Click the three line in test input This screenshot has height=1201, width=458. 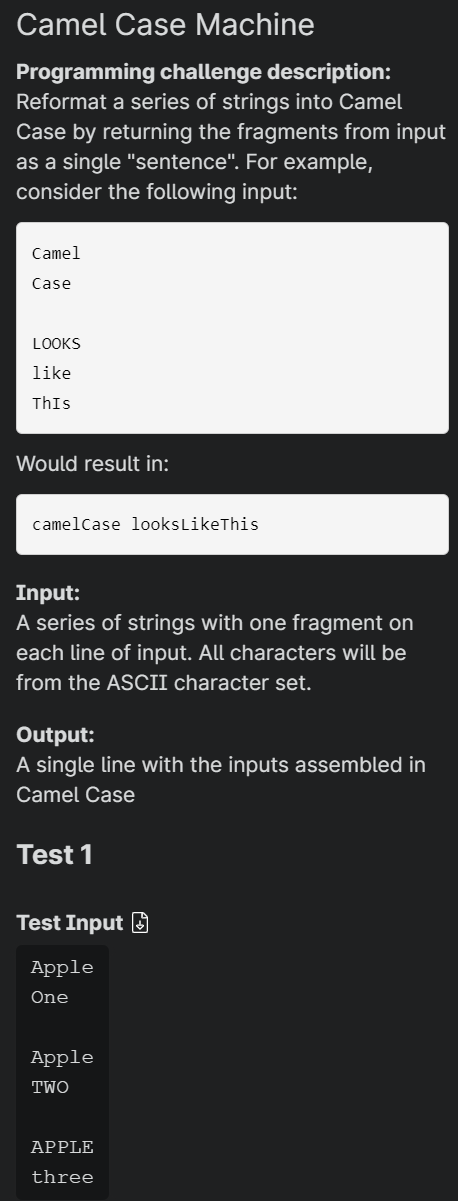point(62,1178)
